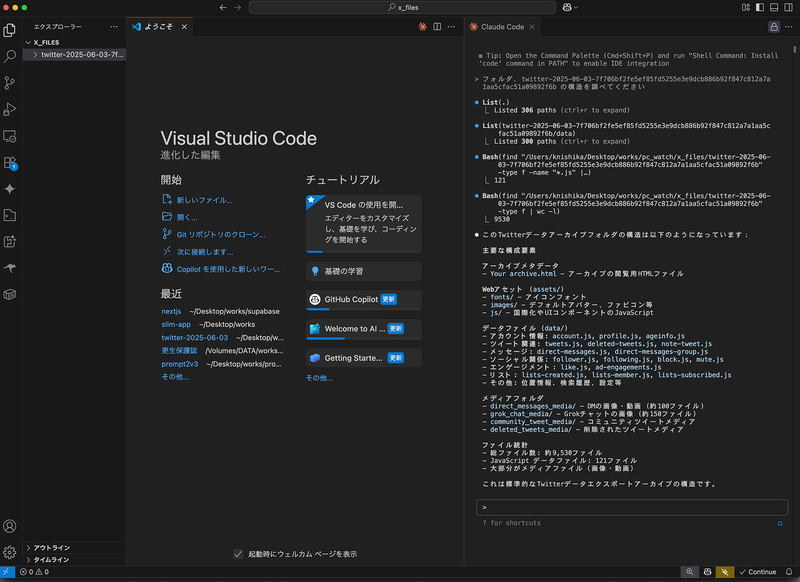Open the Copilot menu in title bar

pyautogui.click(x=570, y=8)
